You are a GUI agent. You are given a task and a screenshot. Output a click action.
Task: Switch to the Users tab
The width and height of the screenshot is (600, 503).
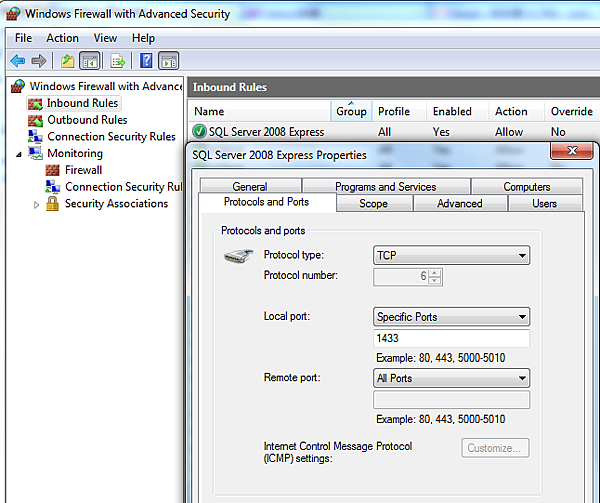[x=545, y=203]
